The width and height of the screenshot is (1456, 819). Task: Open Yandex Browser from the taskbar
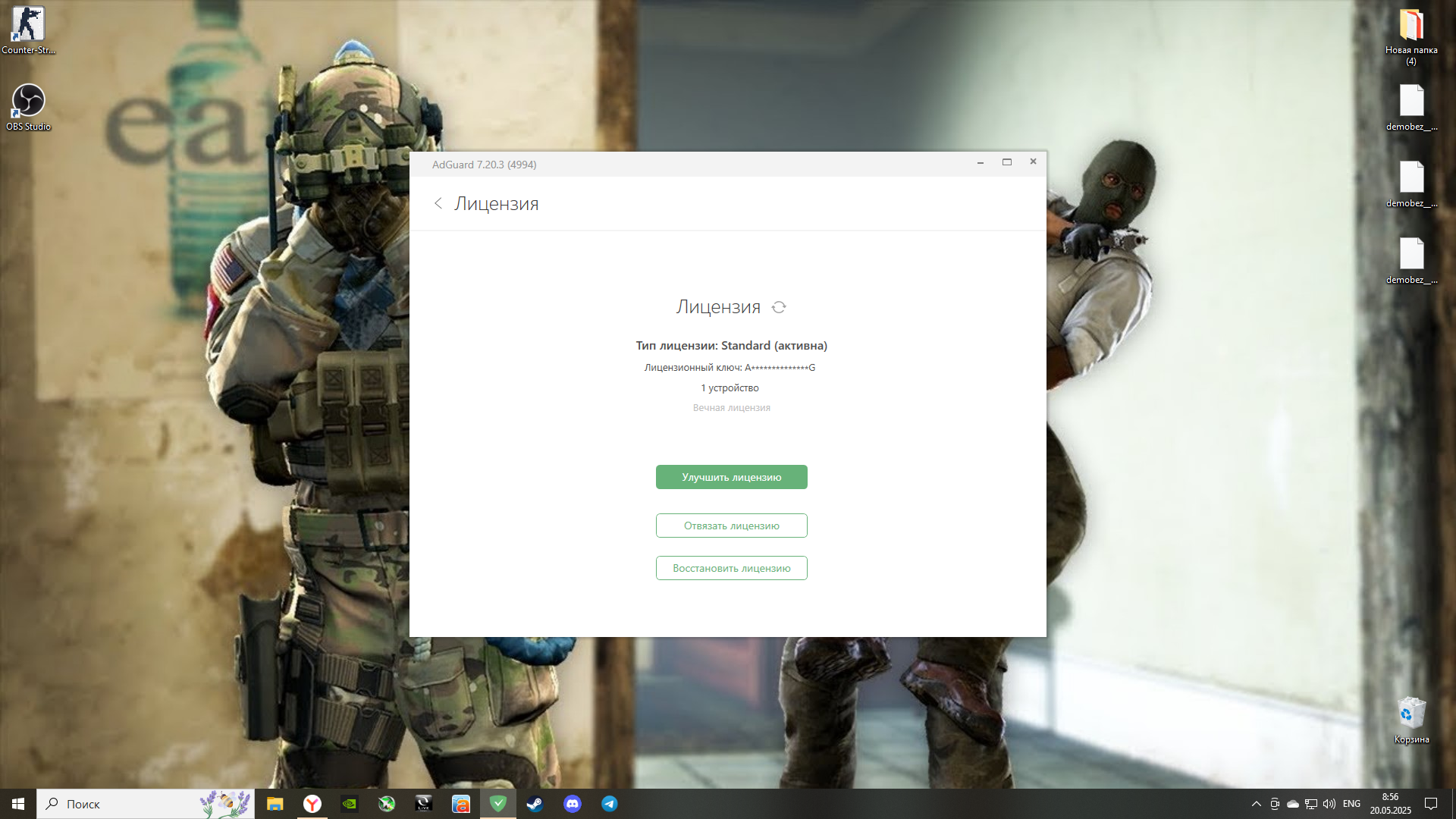[x=312, y=804]
